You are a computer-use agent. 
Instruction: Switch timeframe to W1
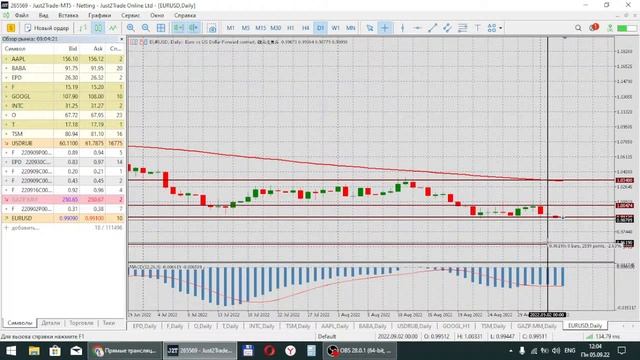pos(336,28)
